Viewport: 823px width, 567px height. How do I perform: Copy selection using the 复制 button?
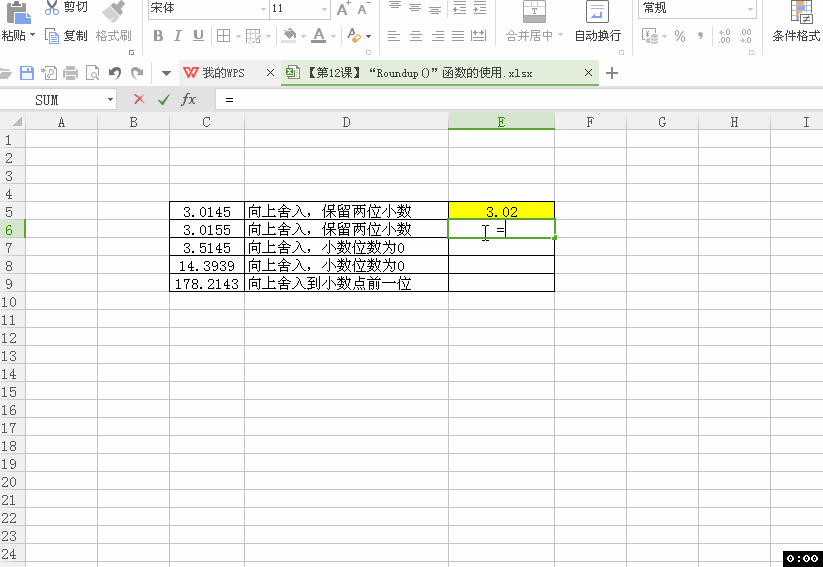pos(66,36)
